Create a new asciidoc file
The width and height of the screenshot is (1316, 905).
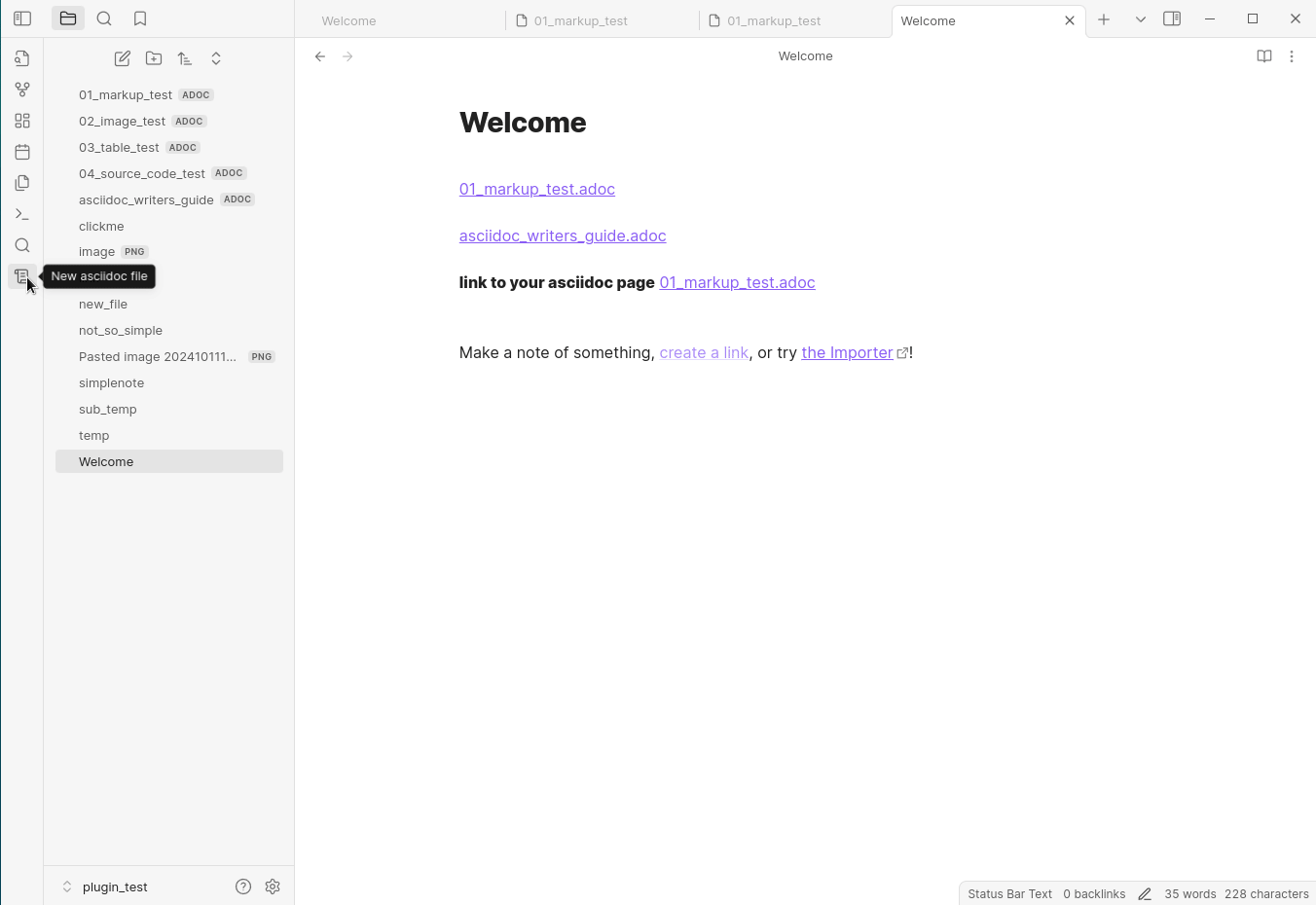pyautogui.click(x=21, y=276)
